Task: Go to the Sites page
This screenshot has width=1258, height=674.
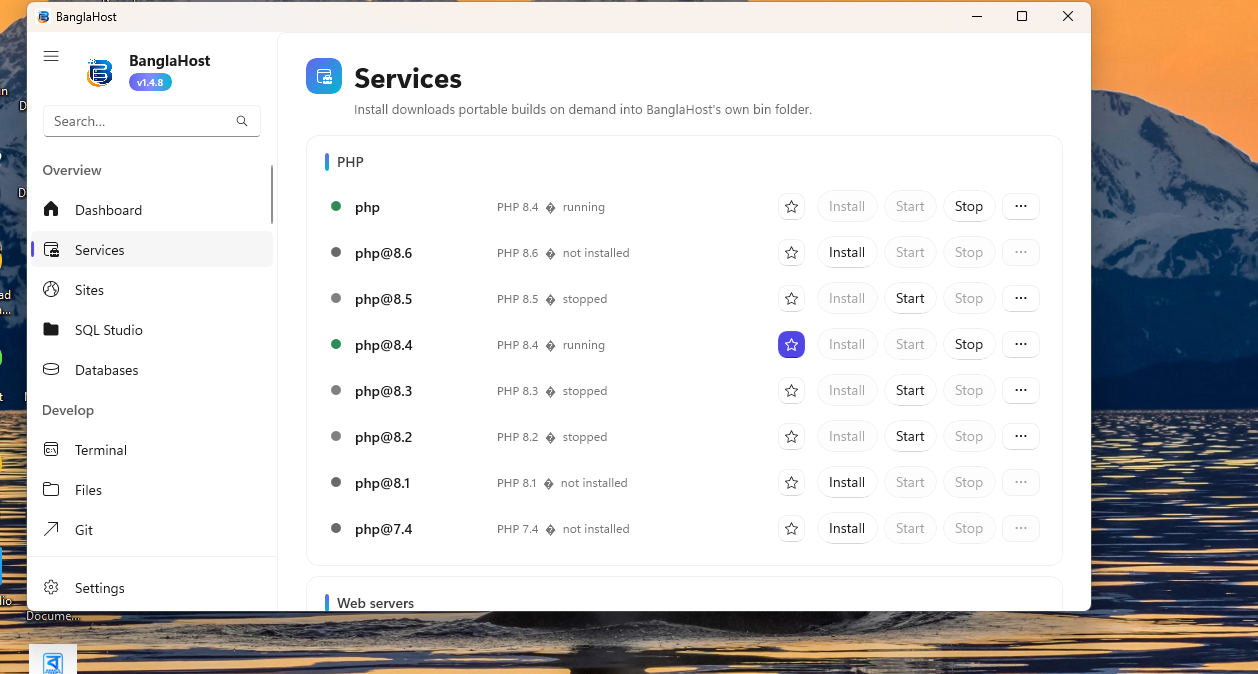Action: click(152, 289)
